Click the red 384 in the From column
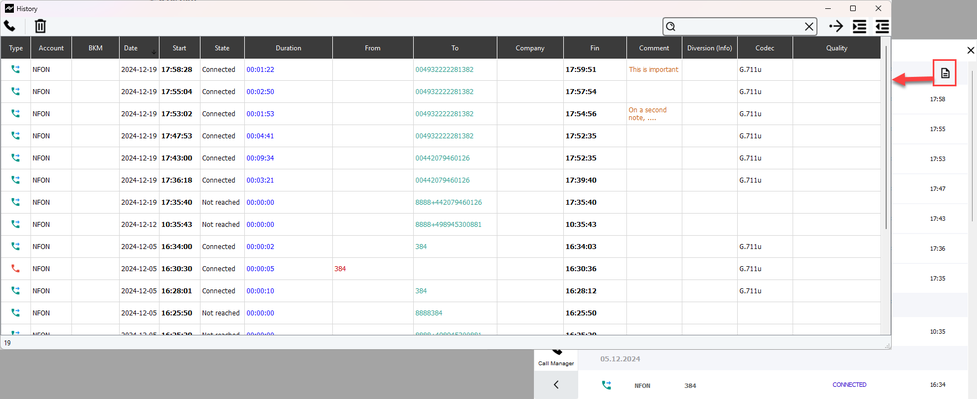 pyautogui.click(x=340, y=269)
